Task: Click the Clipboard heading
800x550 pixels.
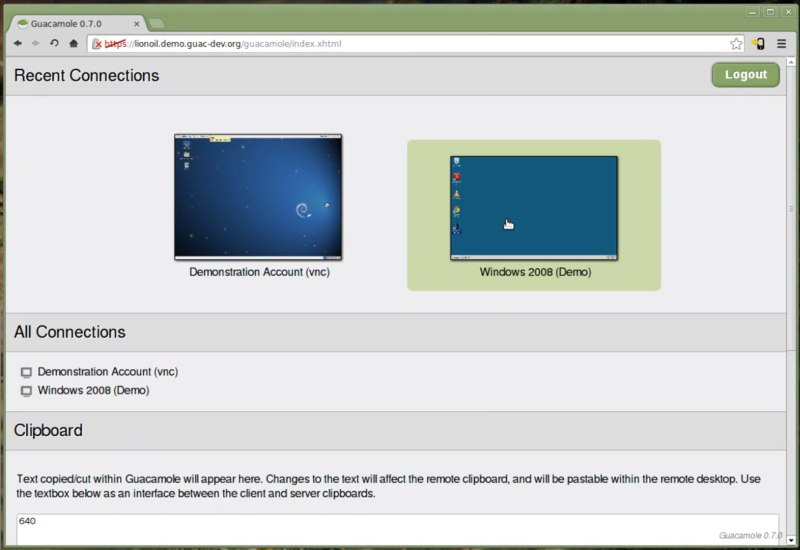Action: coord(48,431)
